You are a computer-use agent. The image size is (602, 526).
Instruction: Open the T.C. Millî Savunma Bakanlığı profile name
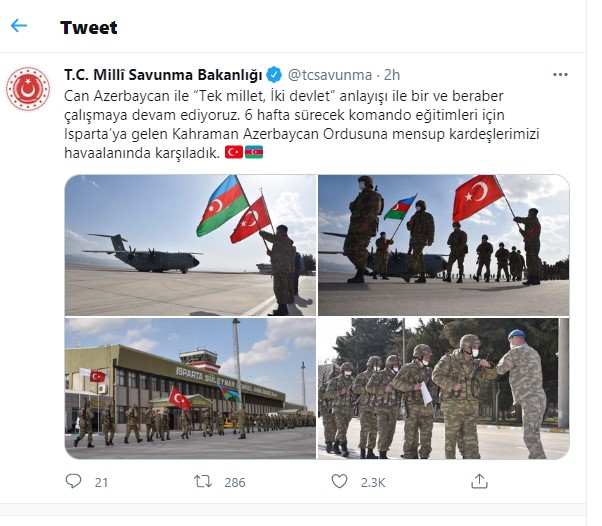coord(163,75)
